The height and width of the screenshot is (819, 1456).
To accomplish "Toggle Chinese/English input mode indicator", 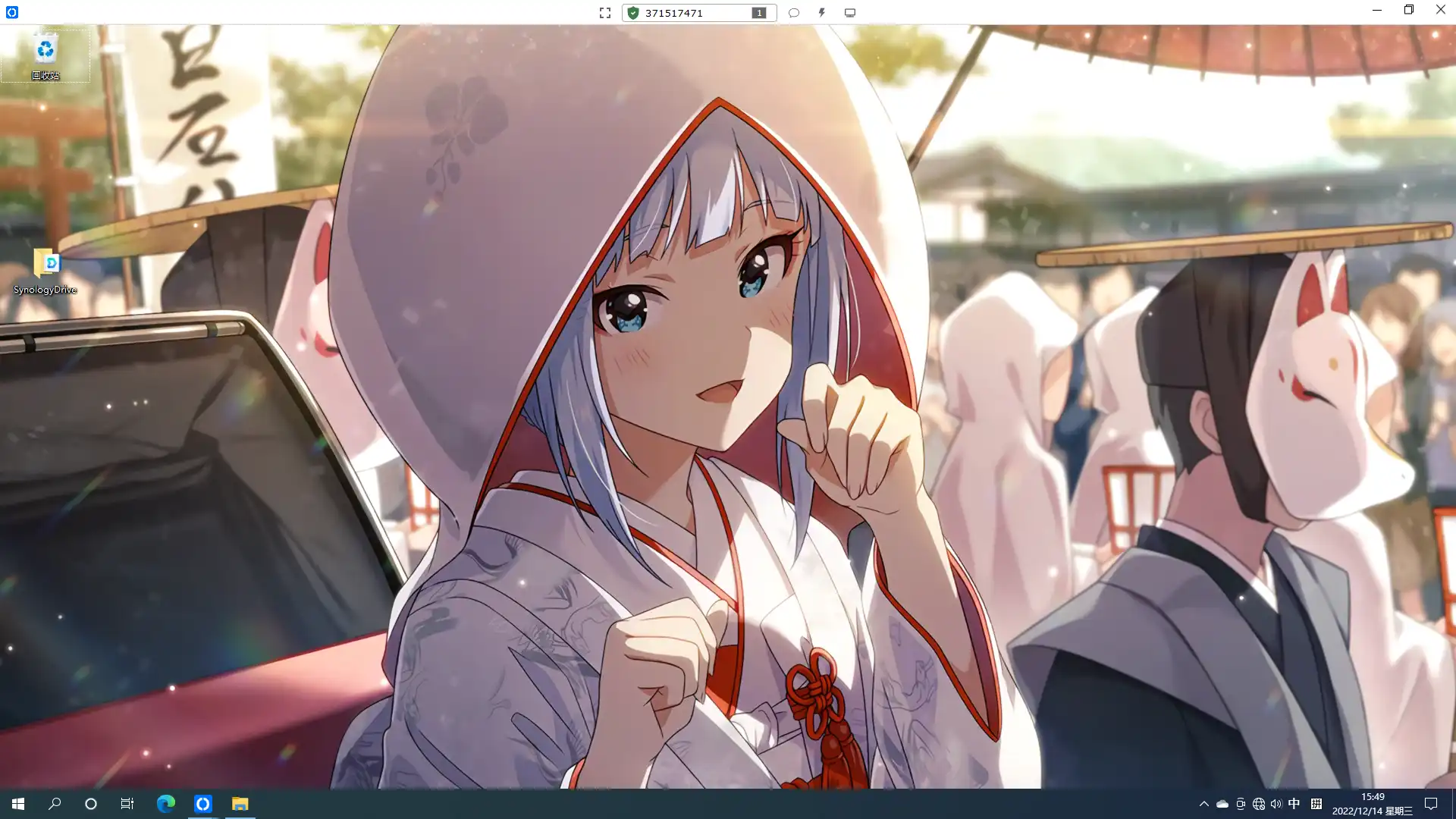I will click(x=1294, y=804).
